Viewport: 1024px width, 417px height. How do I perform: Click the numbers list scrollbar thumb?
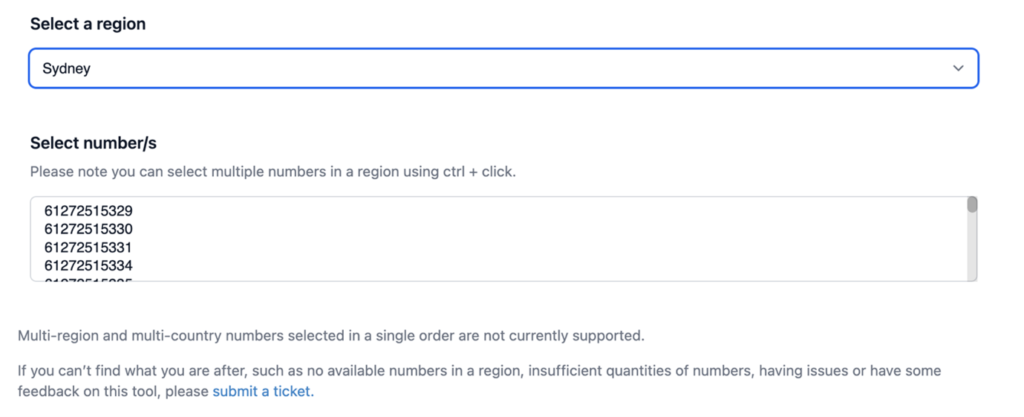click(x=971, y=205)
